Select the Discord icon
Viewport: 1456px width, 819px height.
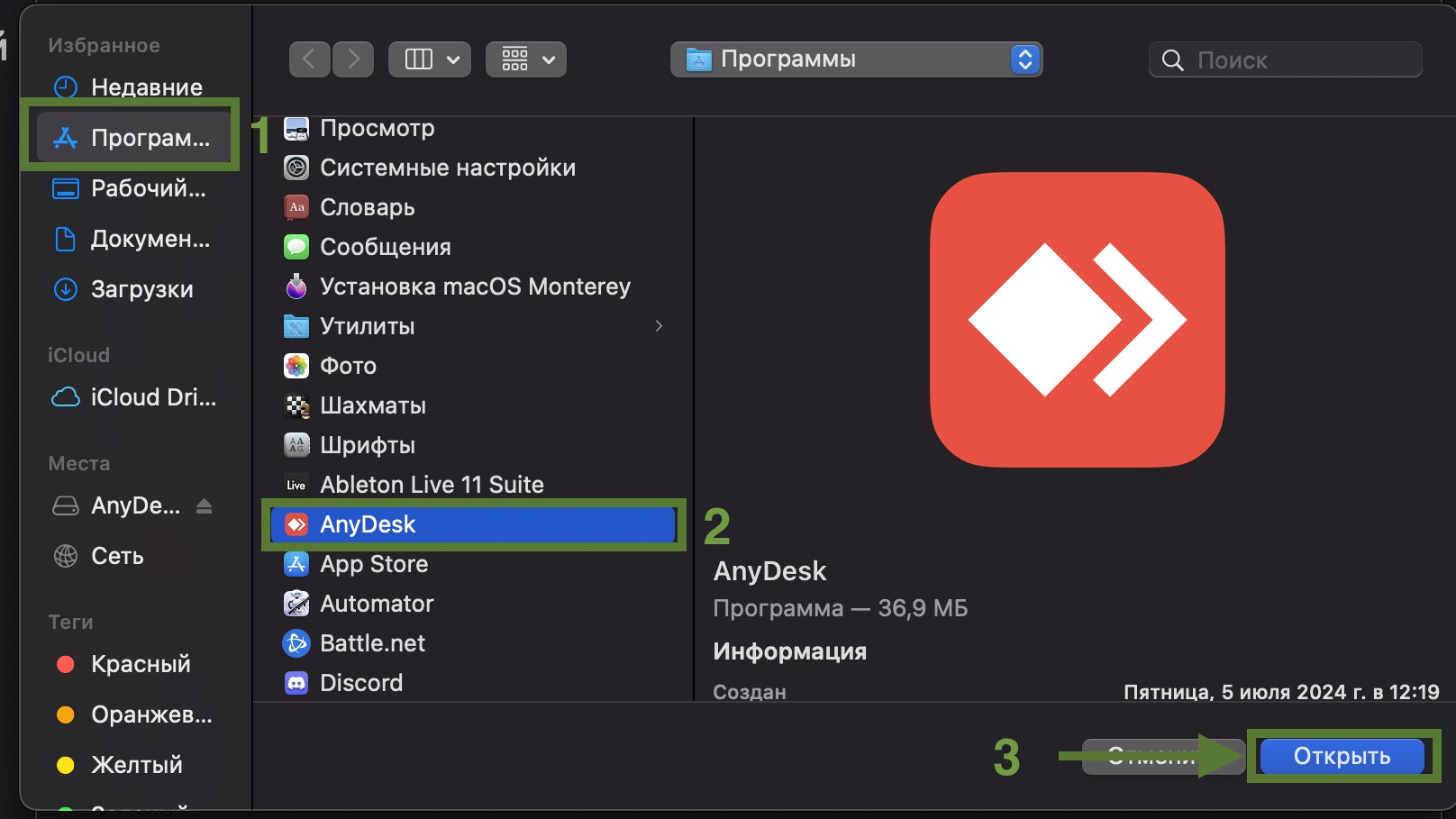coord(296,683)
